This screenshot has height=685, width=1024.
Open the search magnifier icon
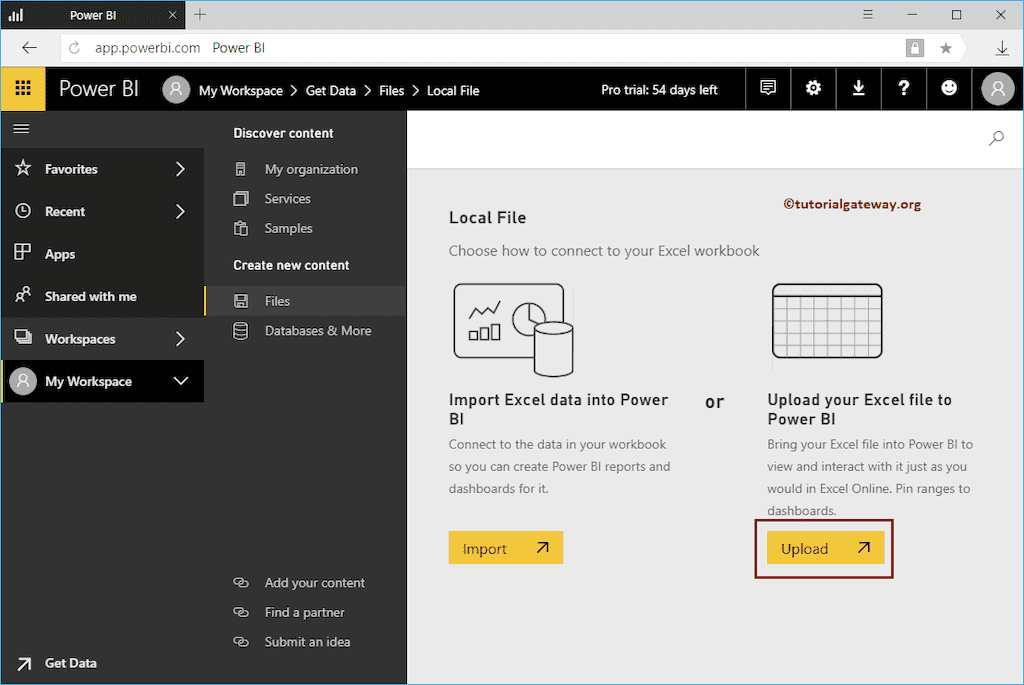point(996,139)
